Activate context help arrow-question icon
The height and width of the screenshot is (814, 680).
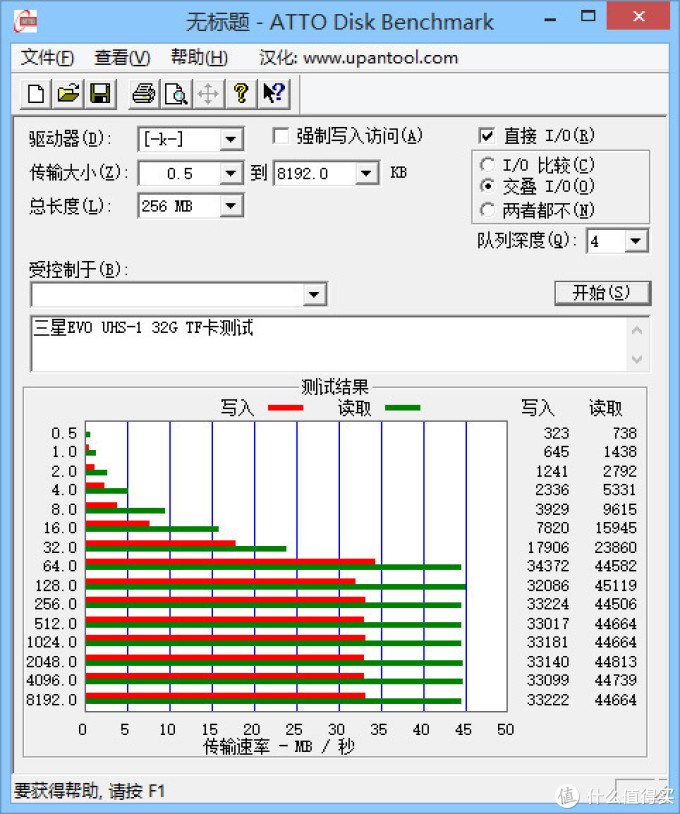(x=273, y=94)
